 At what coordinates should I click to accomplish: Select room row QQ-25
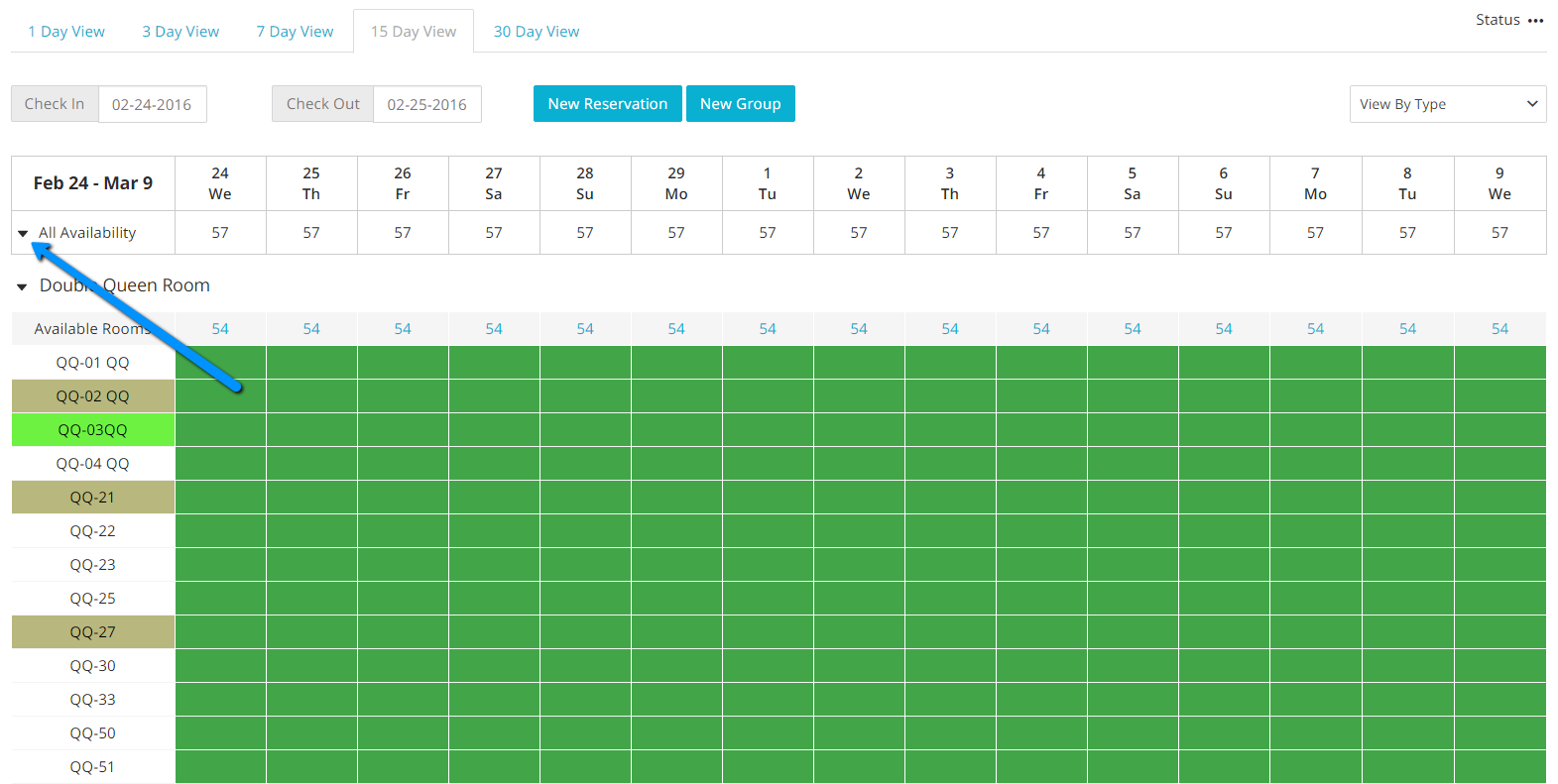click(x=93, y=599)
